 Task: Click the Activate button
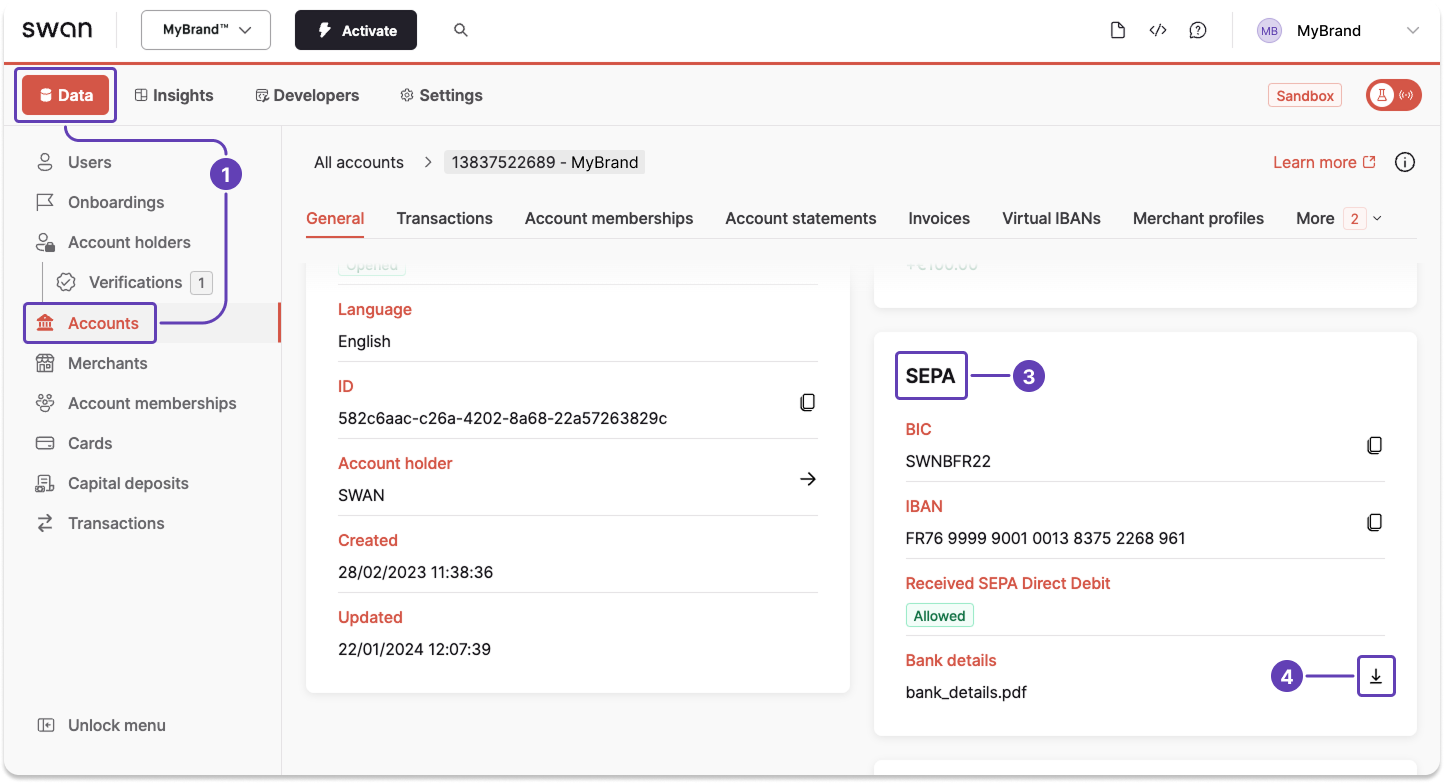355,30
